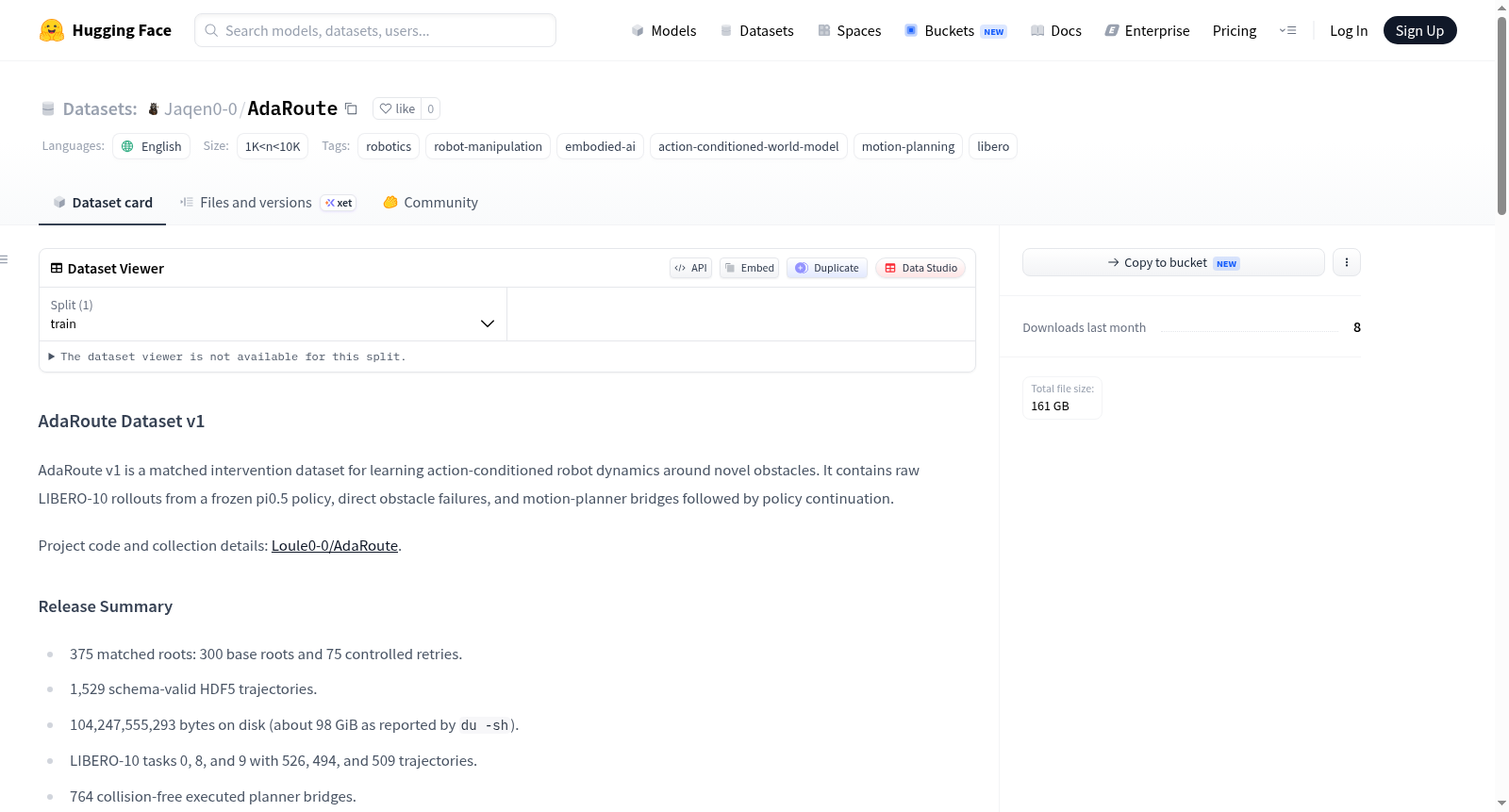Focus the search models input field

coord(375,30)
